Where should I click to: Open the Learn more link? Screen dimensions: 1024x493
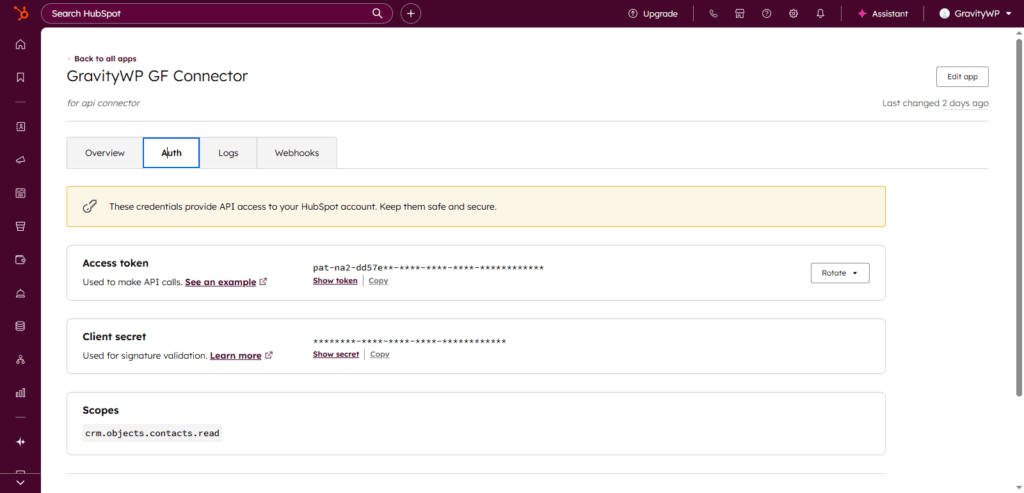tap(235, 356)
